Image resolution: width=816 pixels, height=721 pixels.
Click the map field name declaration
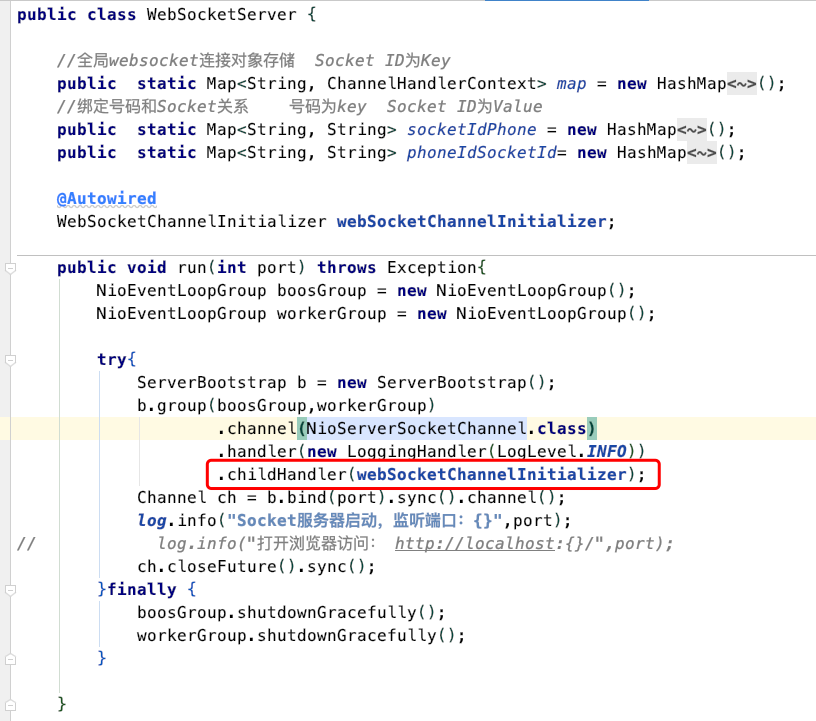[x=571, y=83]
